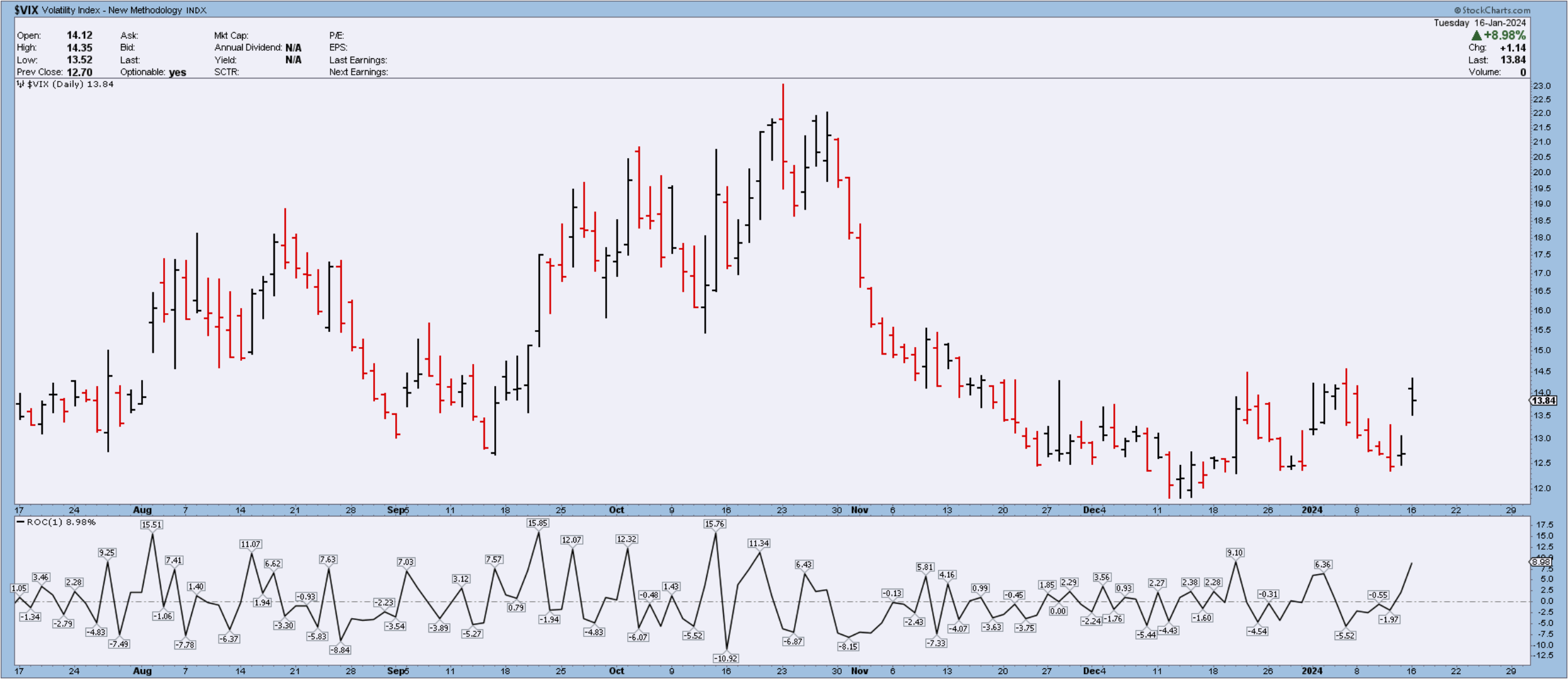
Task: Click the 15.51 ROC peak label
Action: [x=151, y=525]
